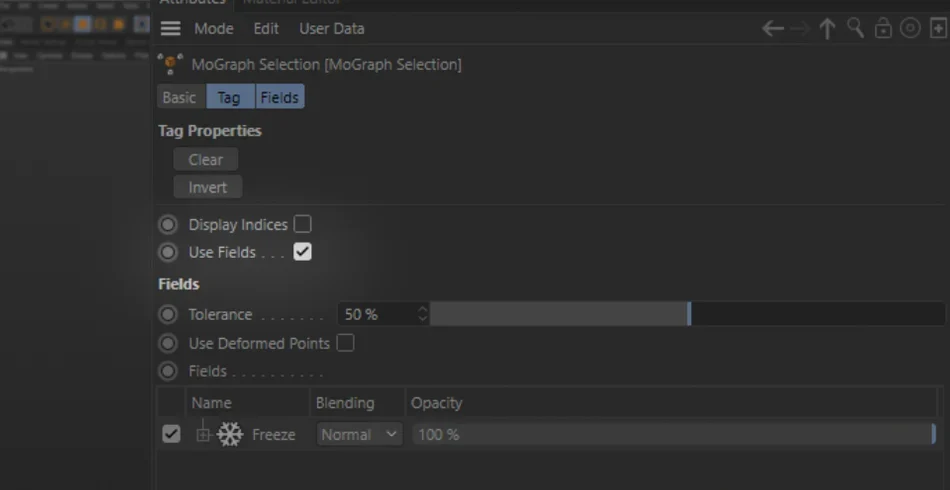
Task: Click the Opacity column header
Action: 436,403
